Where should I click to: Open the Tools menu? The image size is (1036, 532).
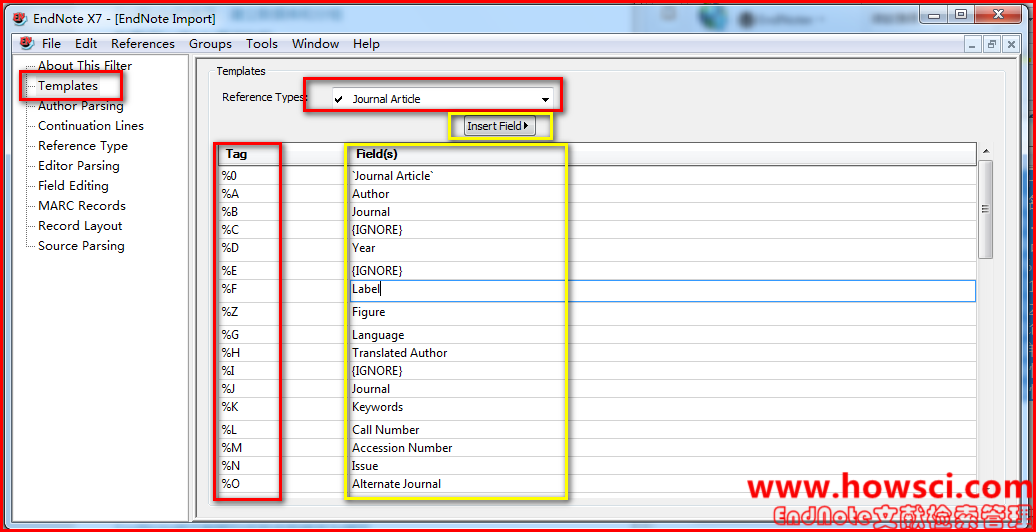coord(262,44)
